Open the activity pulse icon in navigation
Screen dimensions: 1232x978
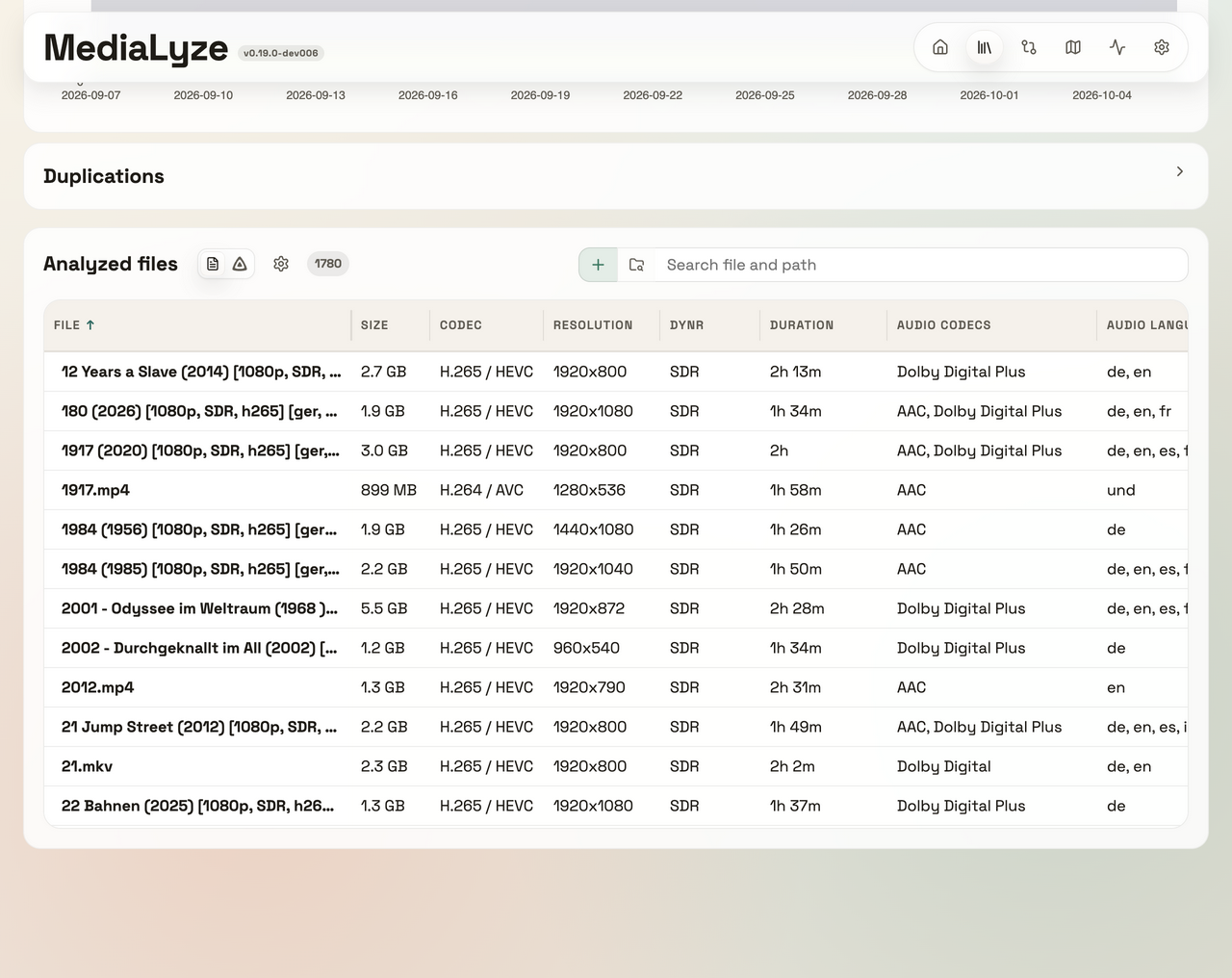(x=1117, y=47)
